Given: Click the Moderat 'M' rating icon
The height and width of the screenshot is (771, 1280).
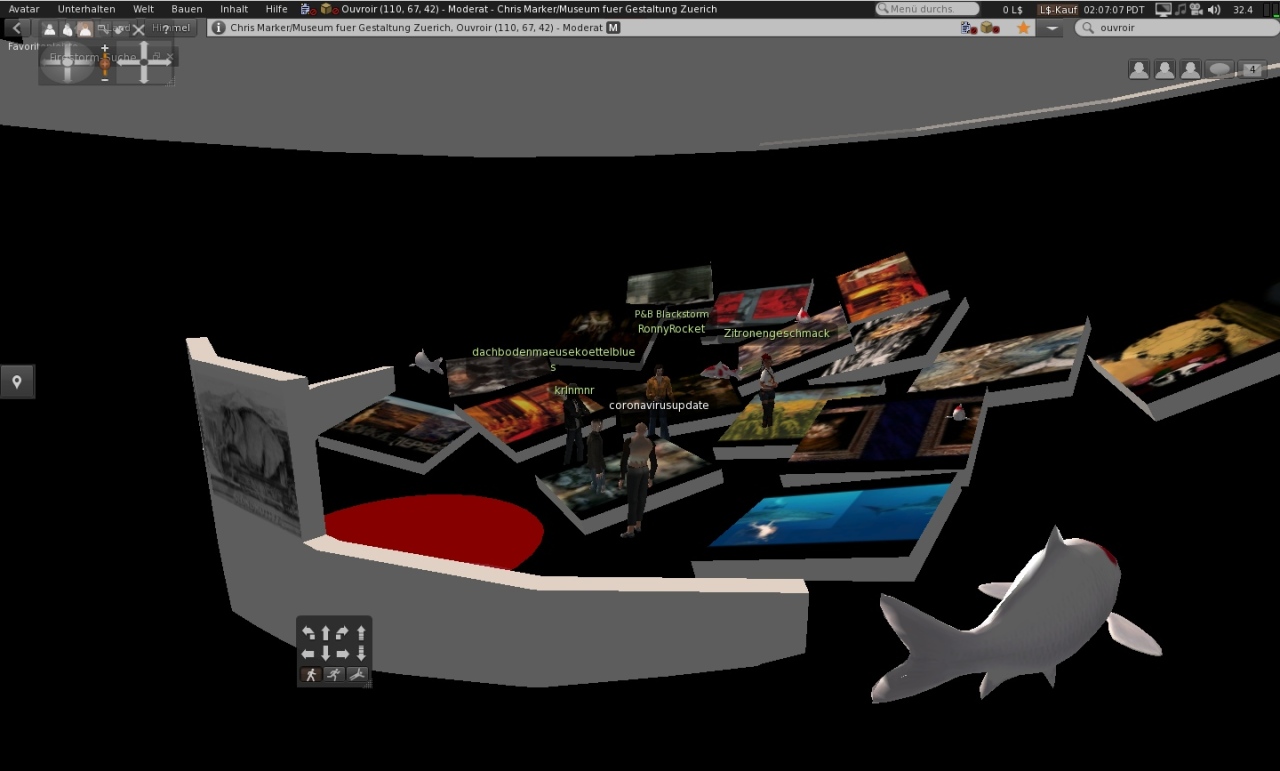Looking at the screenshot, I should pyautogui.click(x=614, y=28).
